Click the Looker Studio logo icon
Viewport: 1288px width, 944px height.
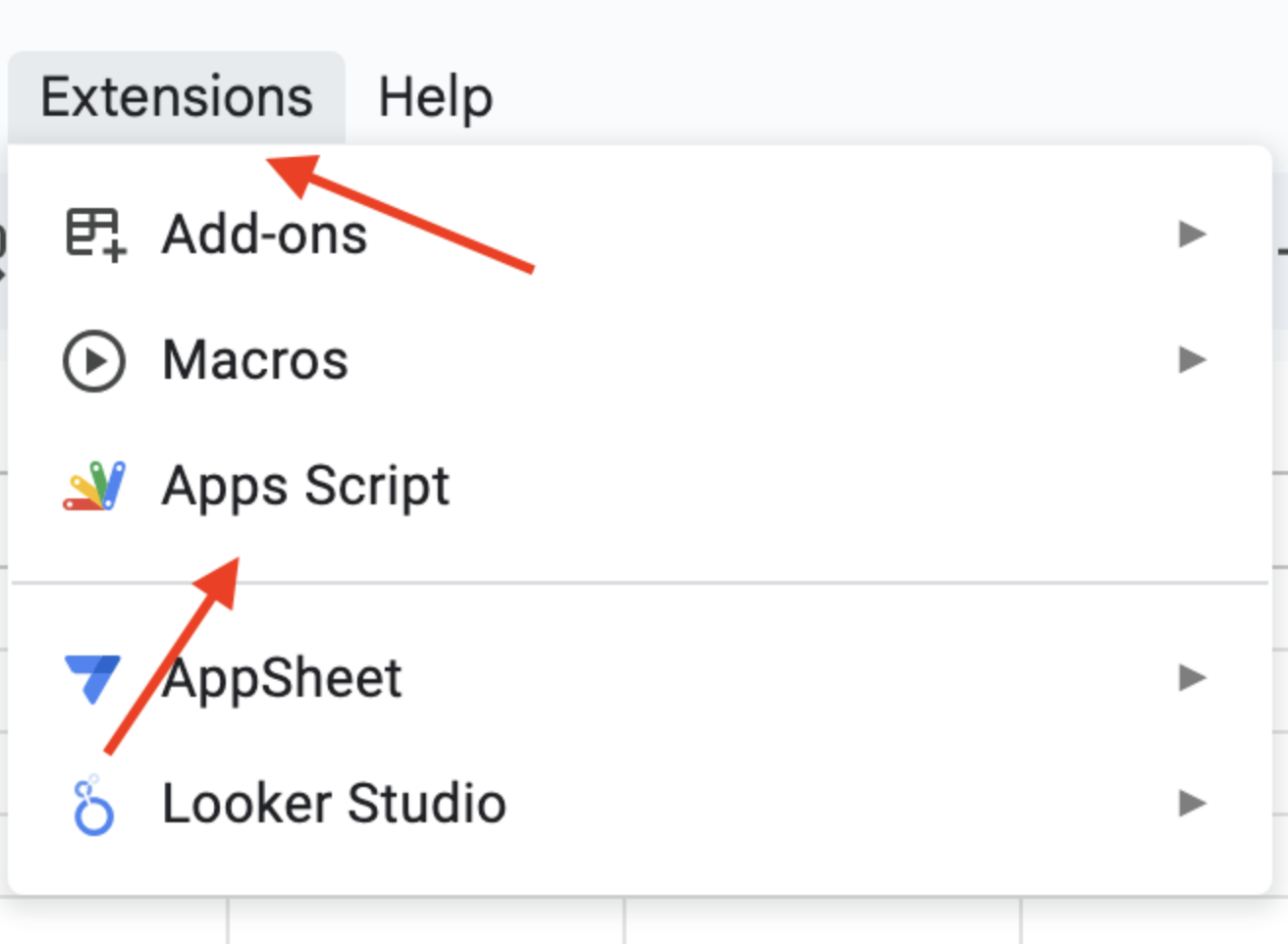coord(93,805)
